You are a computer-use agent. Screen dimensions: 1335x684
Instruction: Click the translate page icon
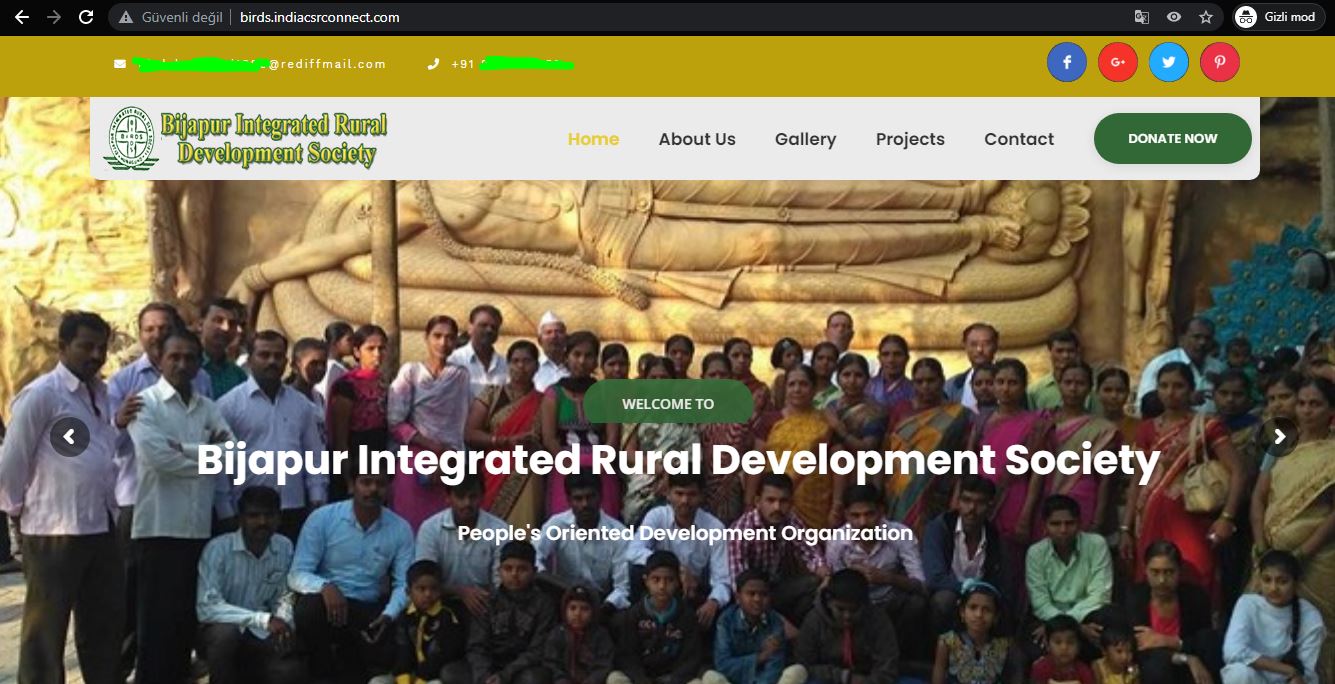point(1142,17)
